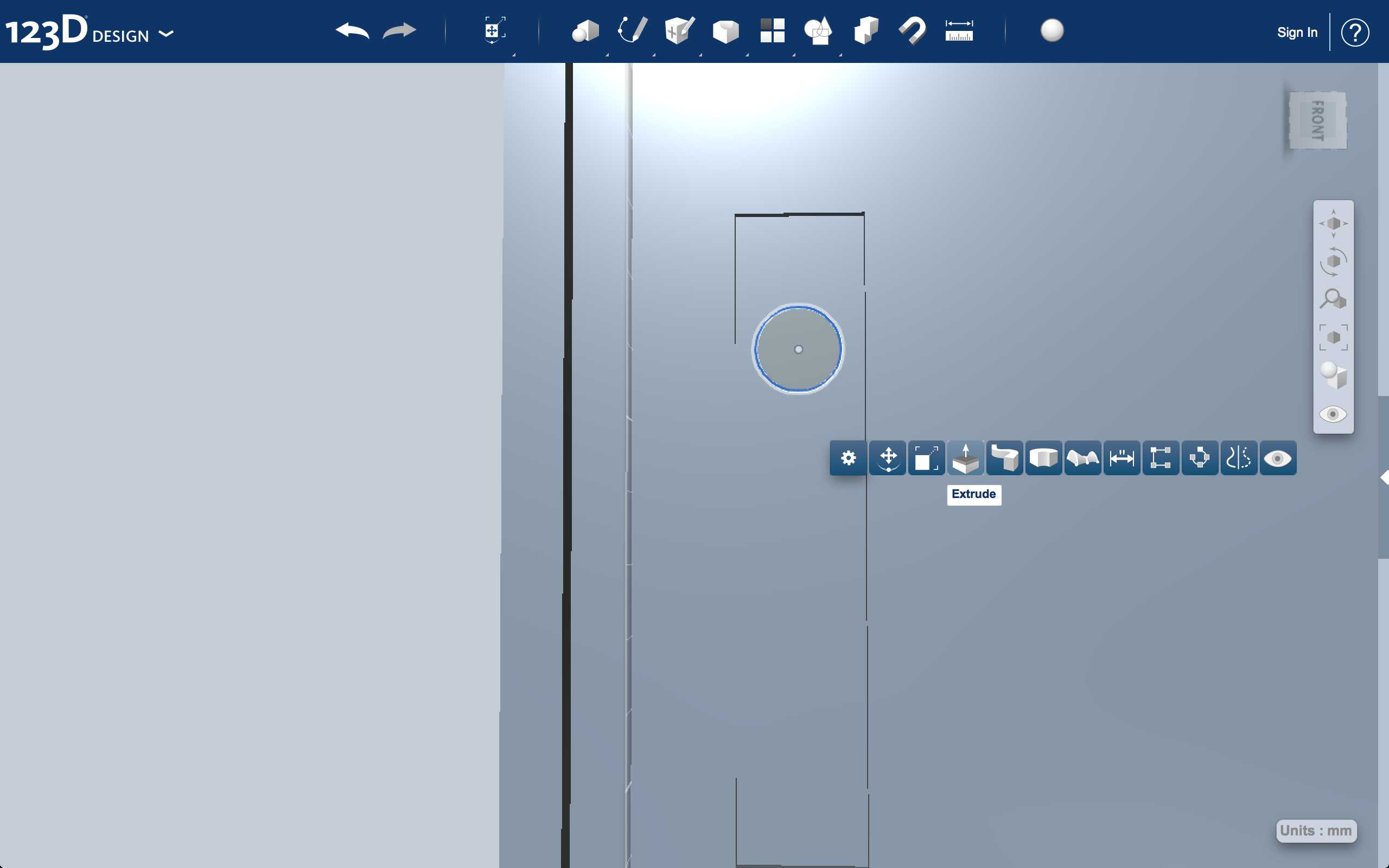Viewport: 1389px width, 868px height.
Task: Toggle the hide eye icon on the contextual toolbar
Action: 1278,457
